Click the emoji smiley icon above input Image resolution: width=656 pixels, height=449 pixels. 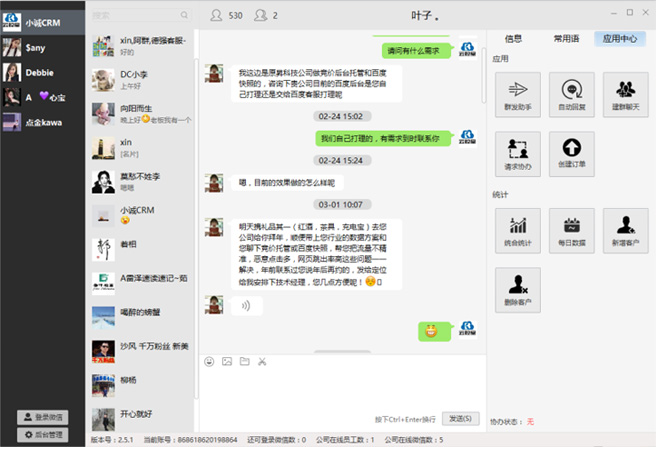(x=209, y=362)
